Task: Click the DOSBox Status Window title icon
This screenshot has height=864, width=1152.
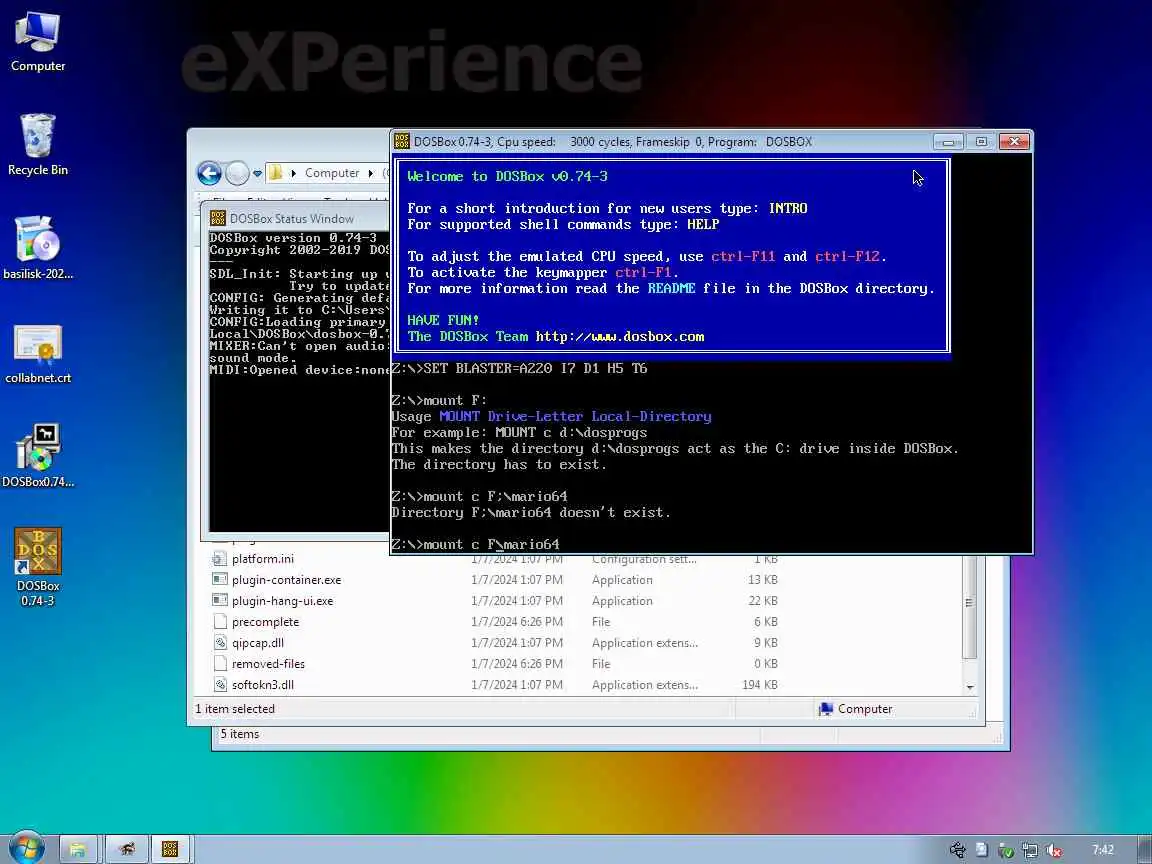Action: (x=217, y=218)
